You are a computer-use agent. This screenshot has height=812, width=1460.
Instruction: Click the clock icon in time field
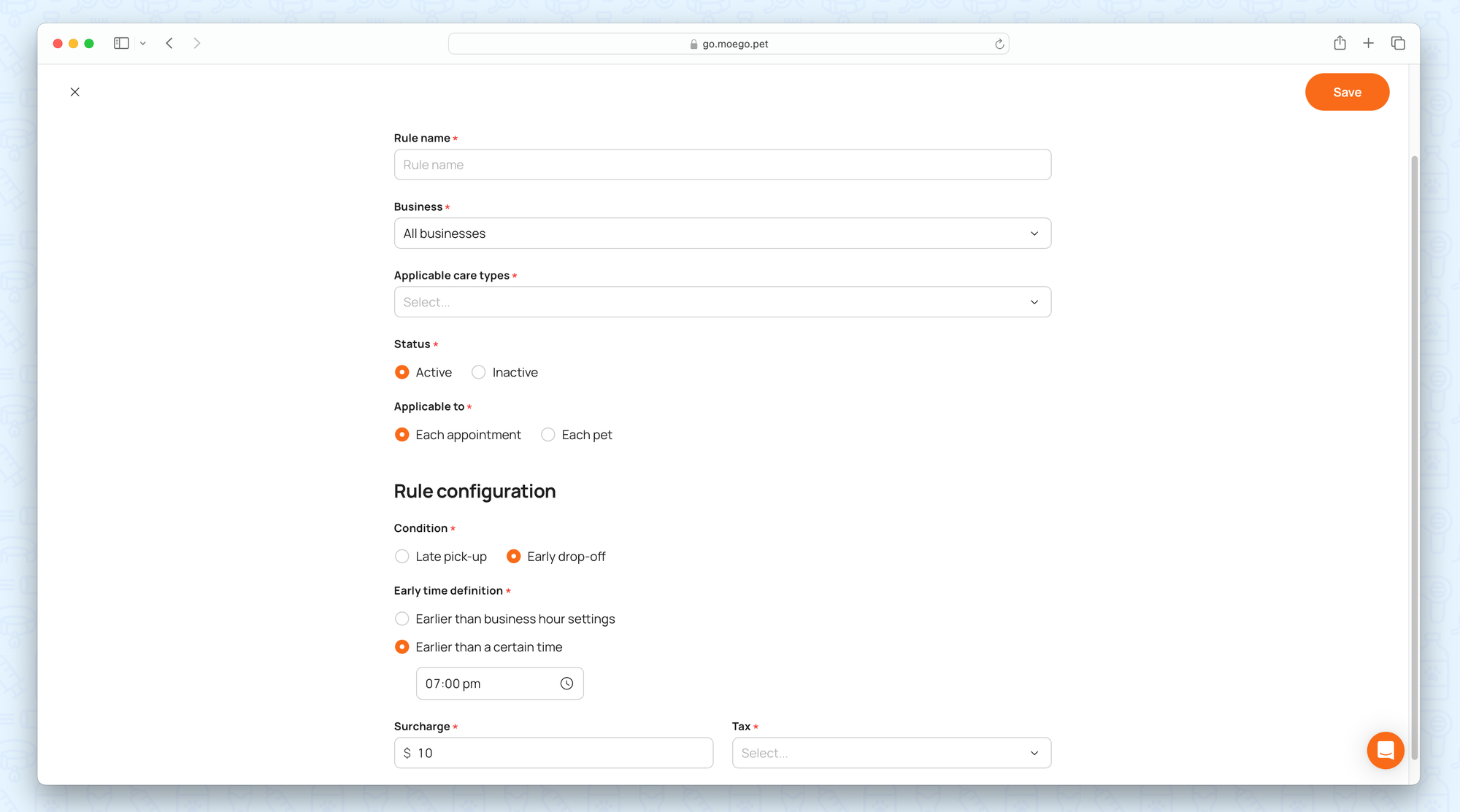point(566,684)
